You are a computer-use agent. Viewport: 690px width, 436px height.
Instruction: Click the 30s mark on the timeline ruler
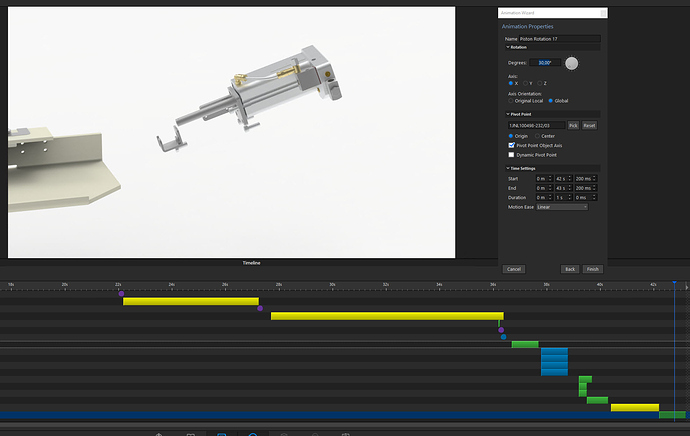[332, 285]
